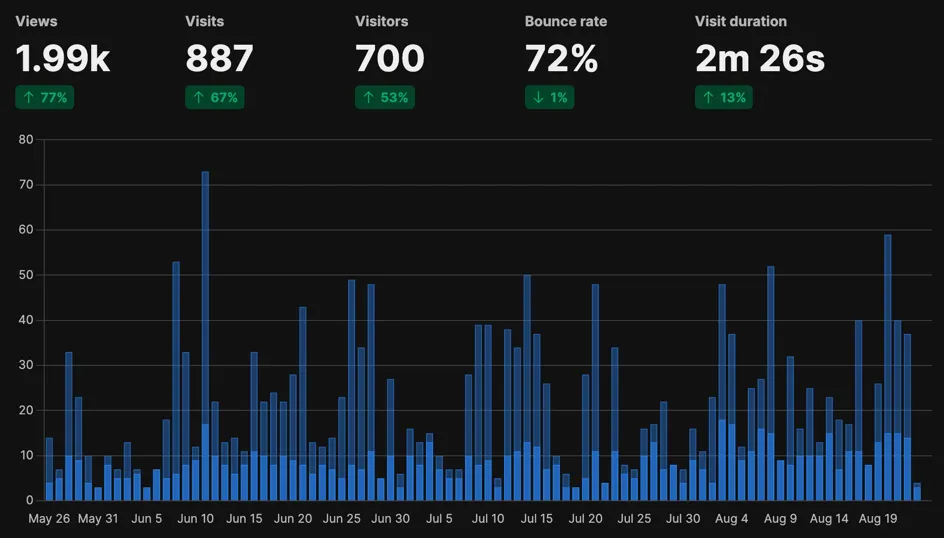Image resolution: width=944 pixels, height=538 pixels.
Task: Click the up arrow in the 53% badge
Action: tap(369, 98)
